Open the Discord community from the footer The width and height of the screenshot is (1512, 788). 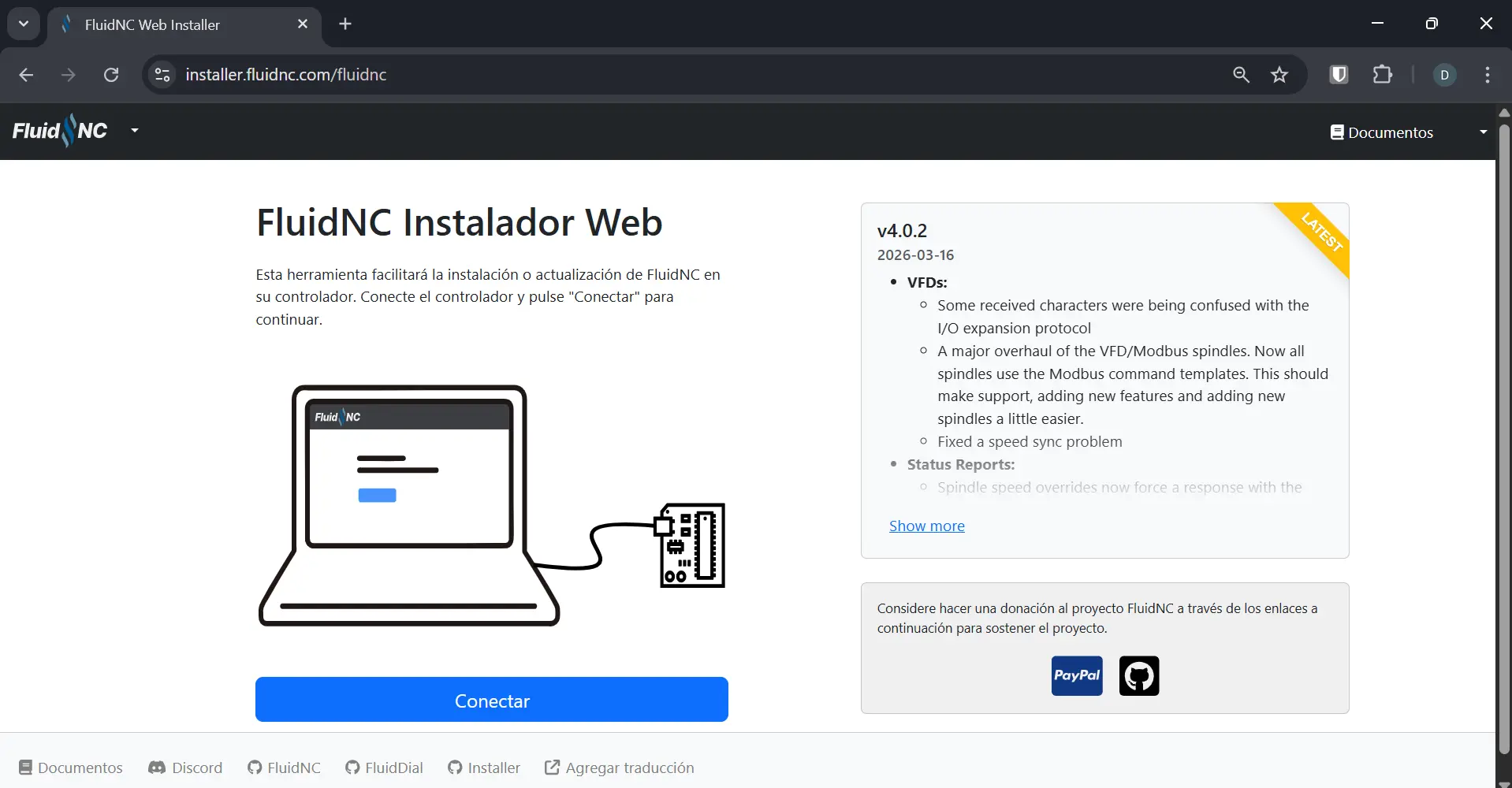(184, 768)
